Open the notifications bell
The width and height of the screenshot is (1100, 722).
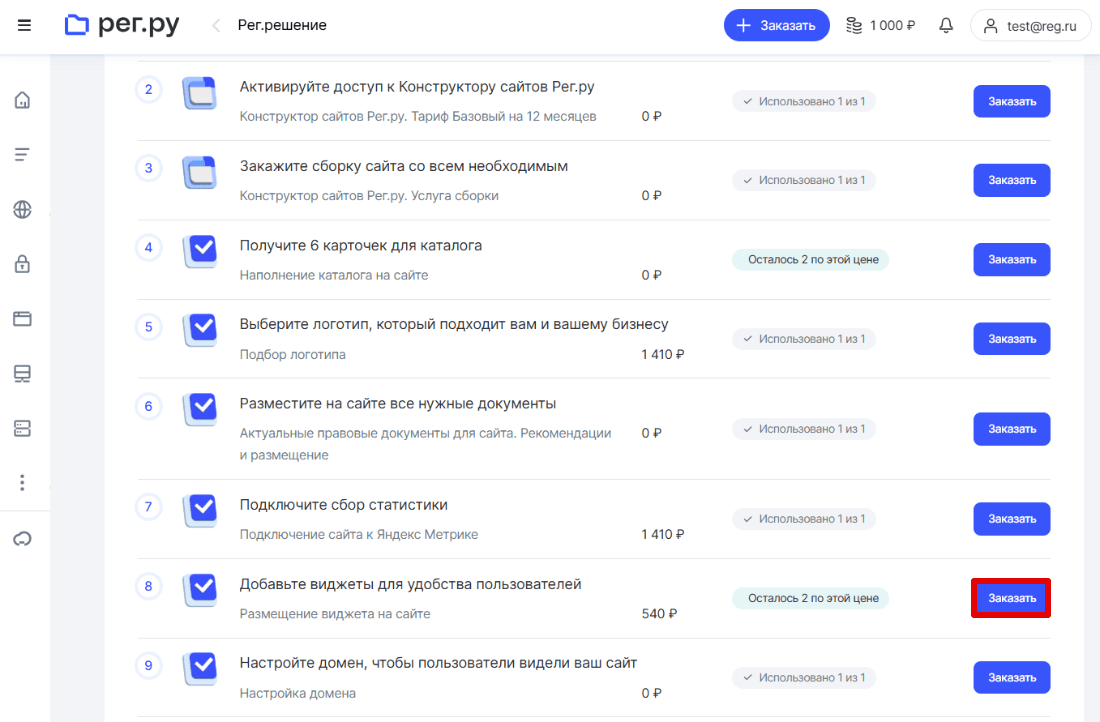pyautogui.click(x=946, y=26)
